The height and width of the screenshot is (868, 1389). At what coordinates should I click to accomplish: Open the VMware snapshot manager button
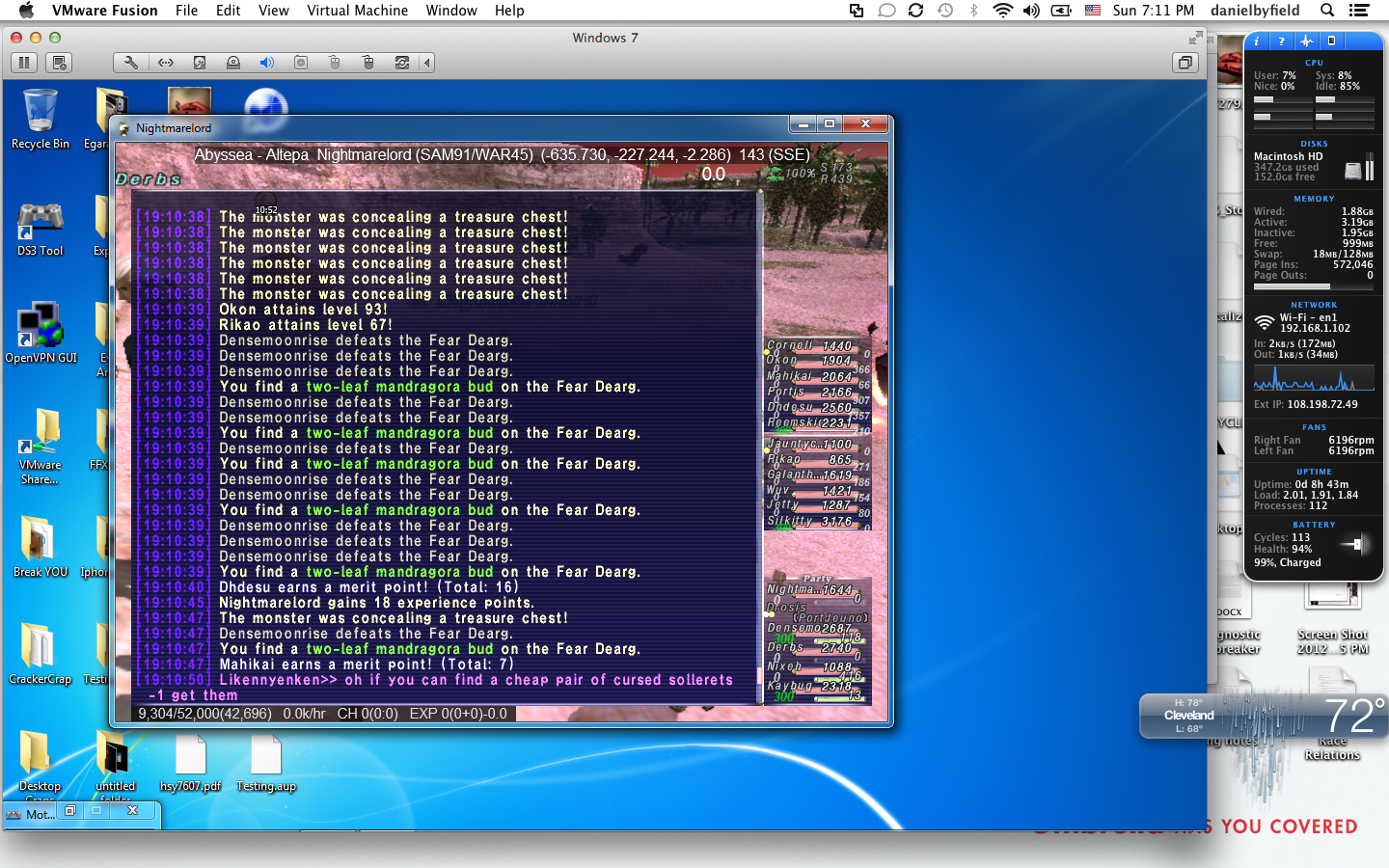(59, 63)
